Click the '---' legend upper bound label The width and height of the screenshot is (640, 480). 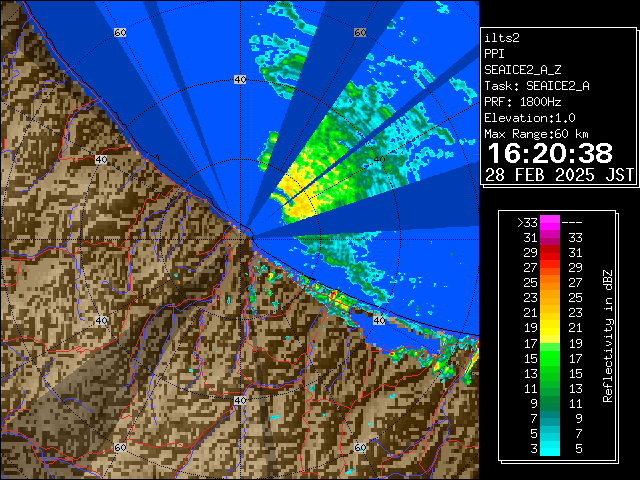pyautogui.click(x=572, y=223)
